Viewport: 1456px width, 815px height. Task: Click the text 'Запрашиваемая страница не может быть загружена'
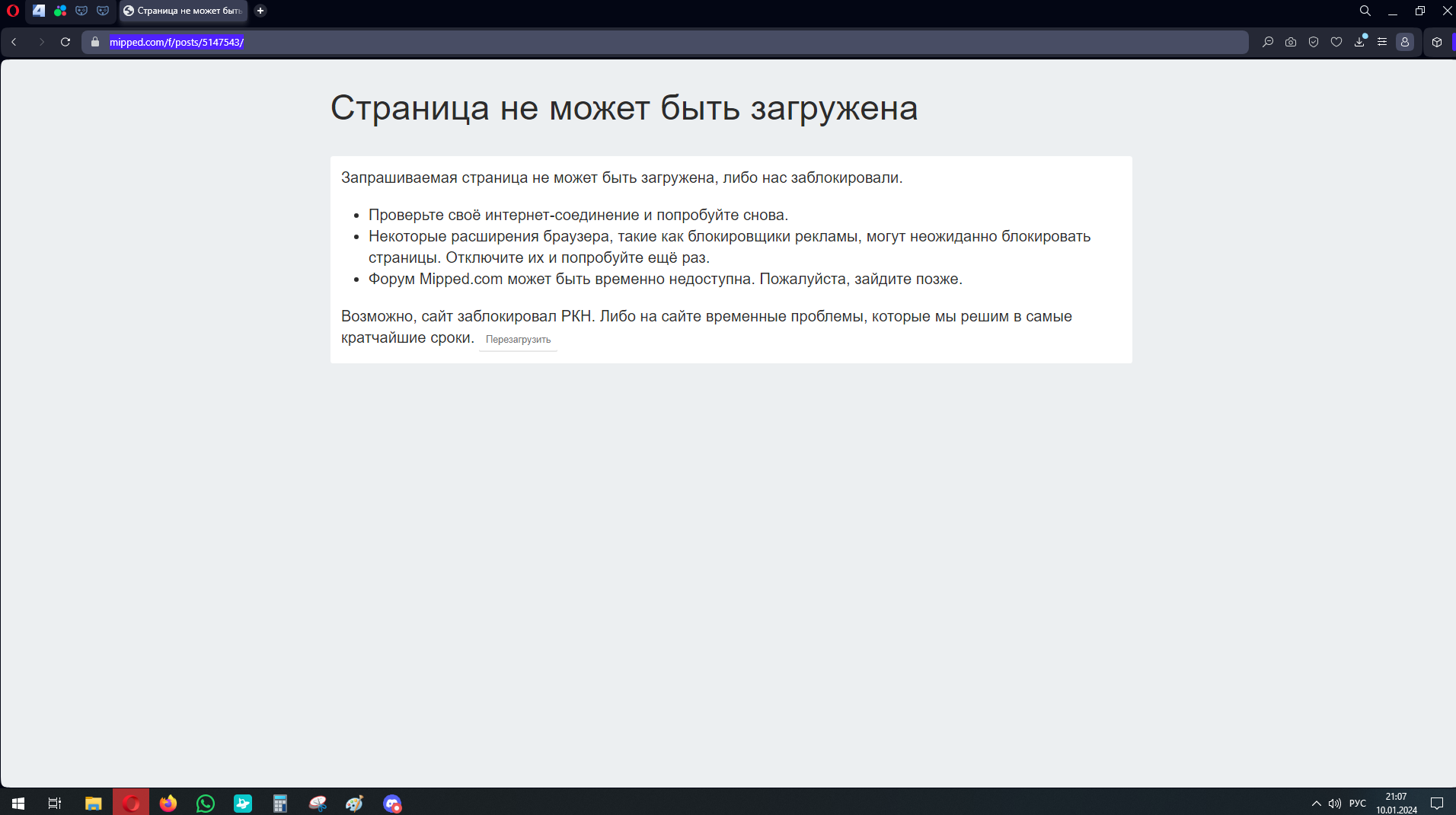[528, 177]
